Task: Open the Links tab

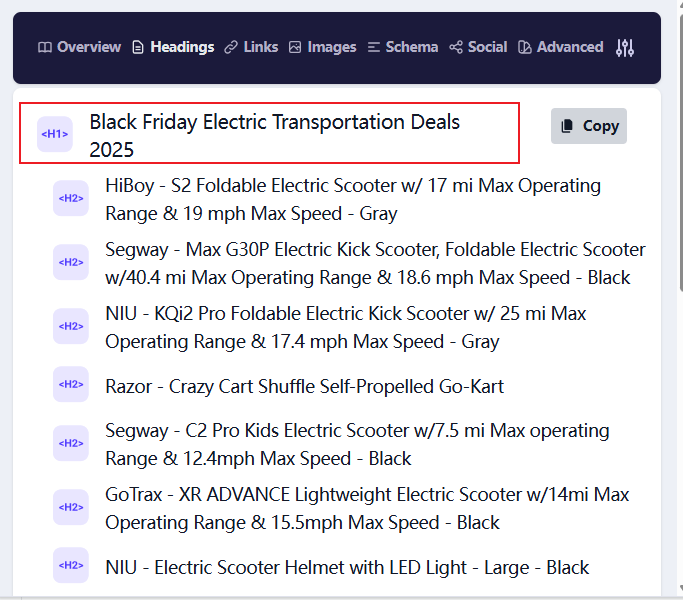Action: point(251,47)
